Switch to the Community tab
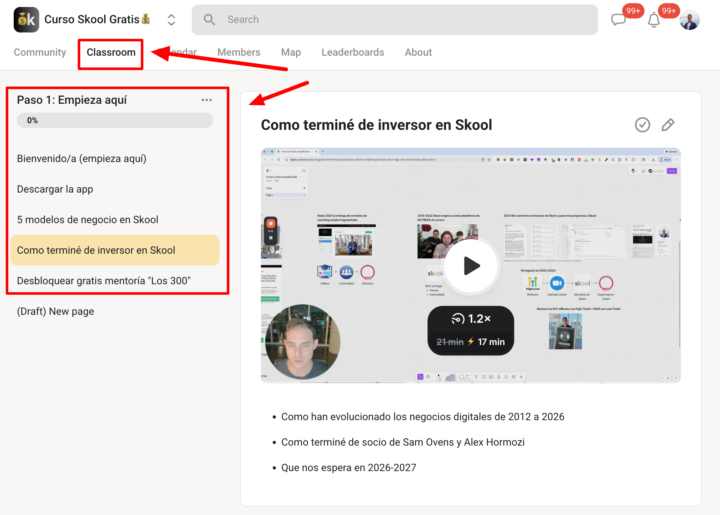 (x=40, y=52)
